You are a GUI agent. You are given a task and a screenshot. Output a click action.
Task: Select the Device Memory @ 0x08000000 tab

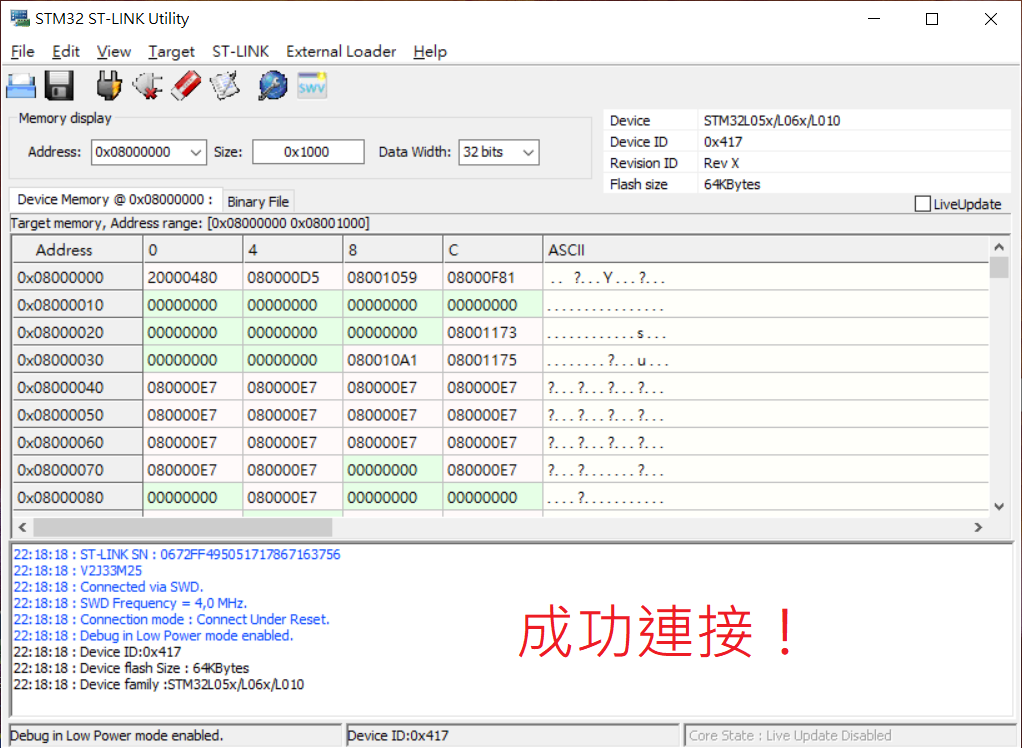click(x=115, y=199)
